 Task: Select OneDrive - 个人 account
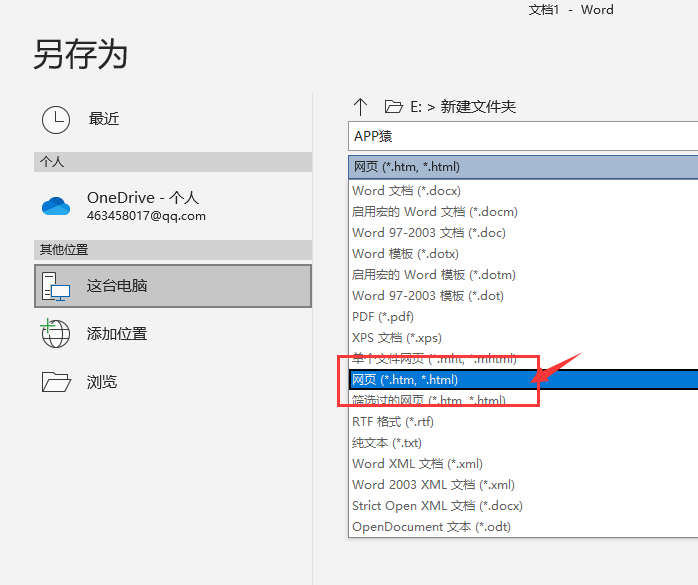[x=173, y=206]
